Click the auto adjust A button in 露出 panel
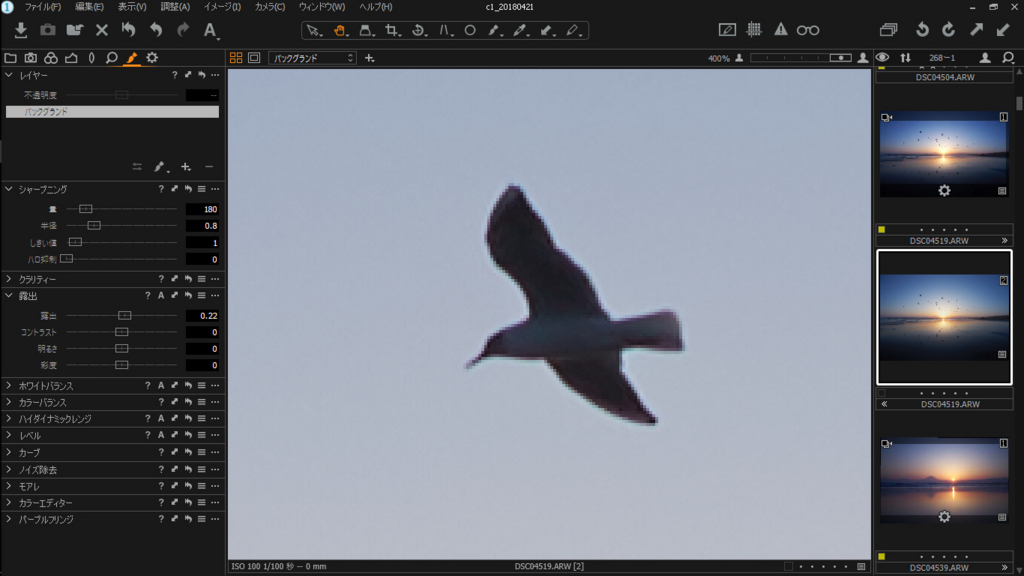Screen dimensions: 1024x576 [161, 296]
